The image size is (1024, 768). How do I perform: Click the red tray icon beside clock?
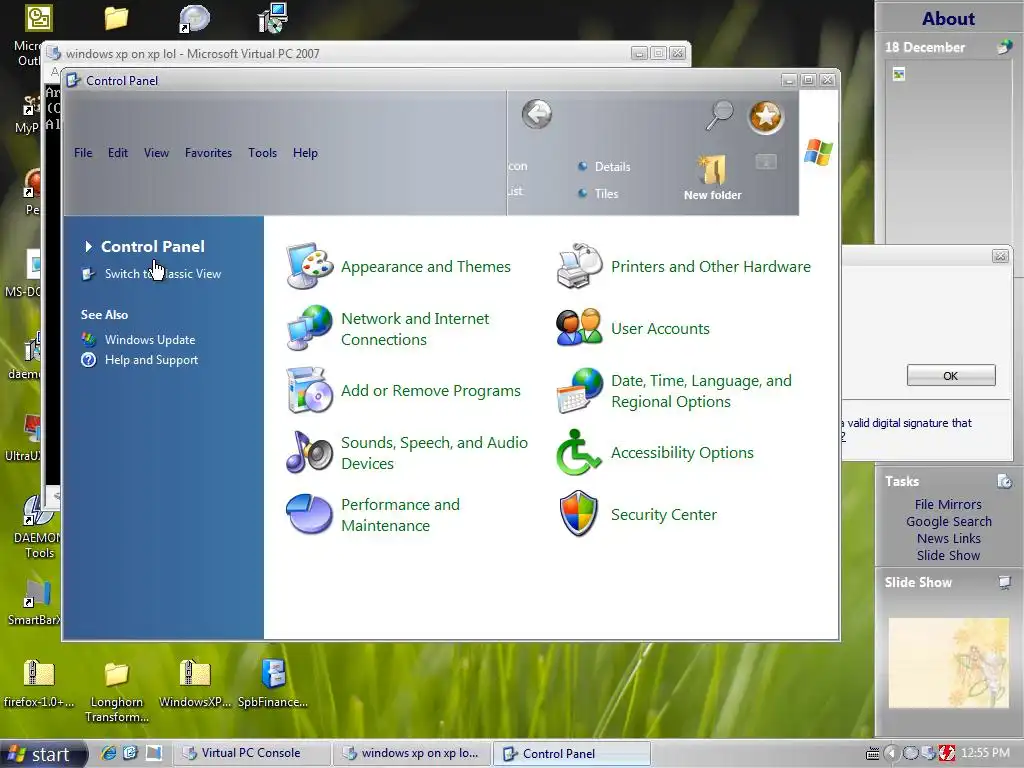pos(947,753)
